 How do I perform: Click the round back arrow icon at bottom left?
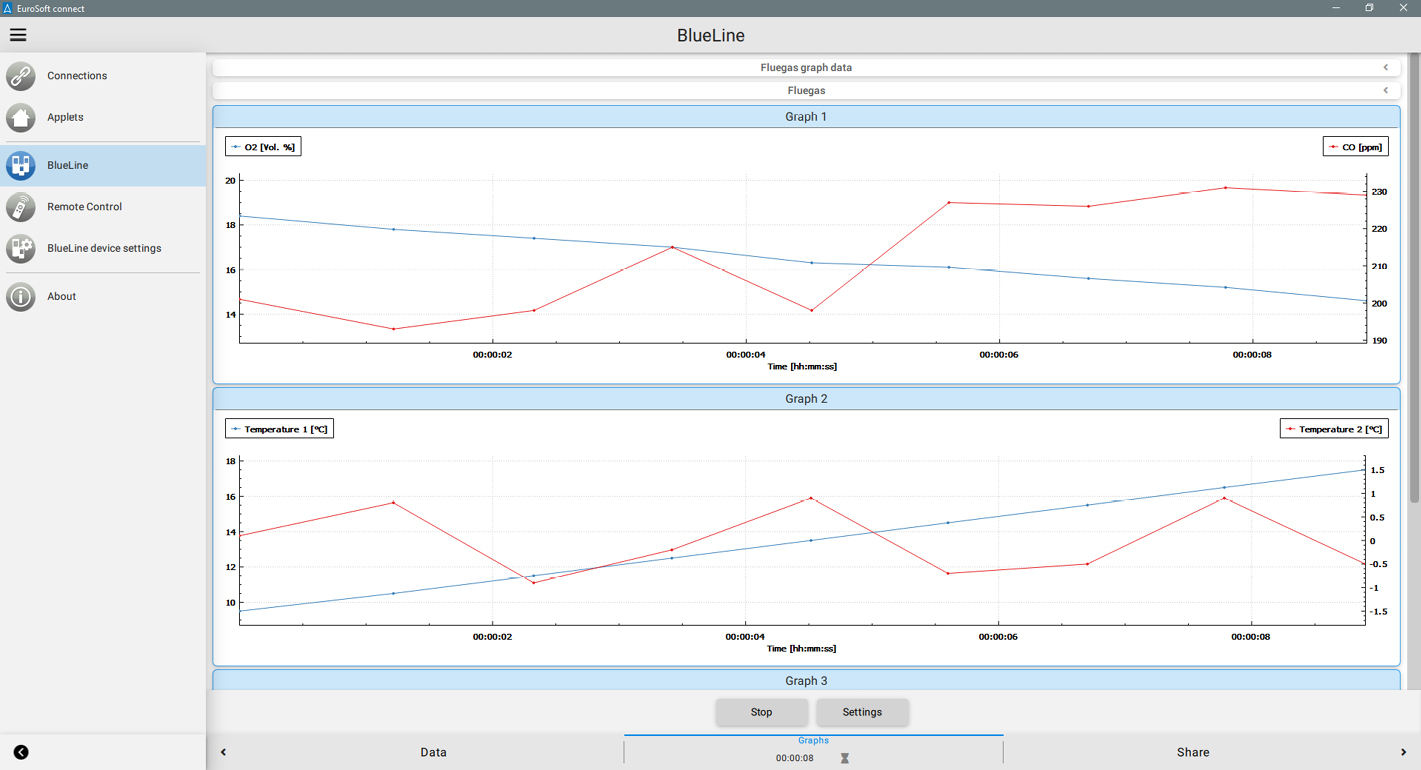point(21,752)
